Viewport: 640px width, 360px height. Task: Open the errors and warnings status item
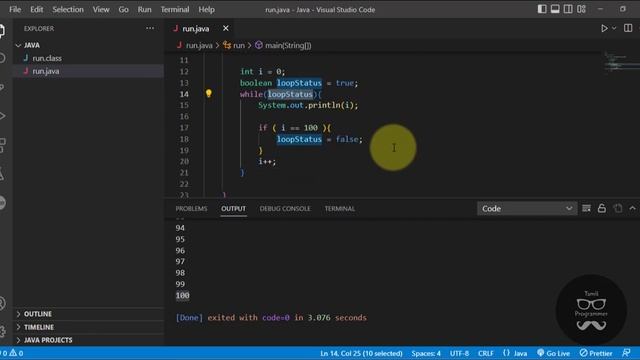pyautogui.click(x=12, y=353)
